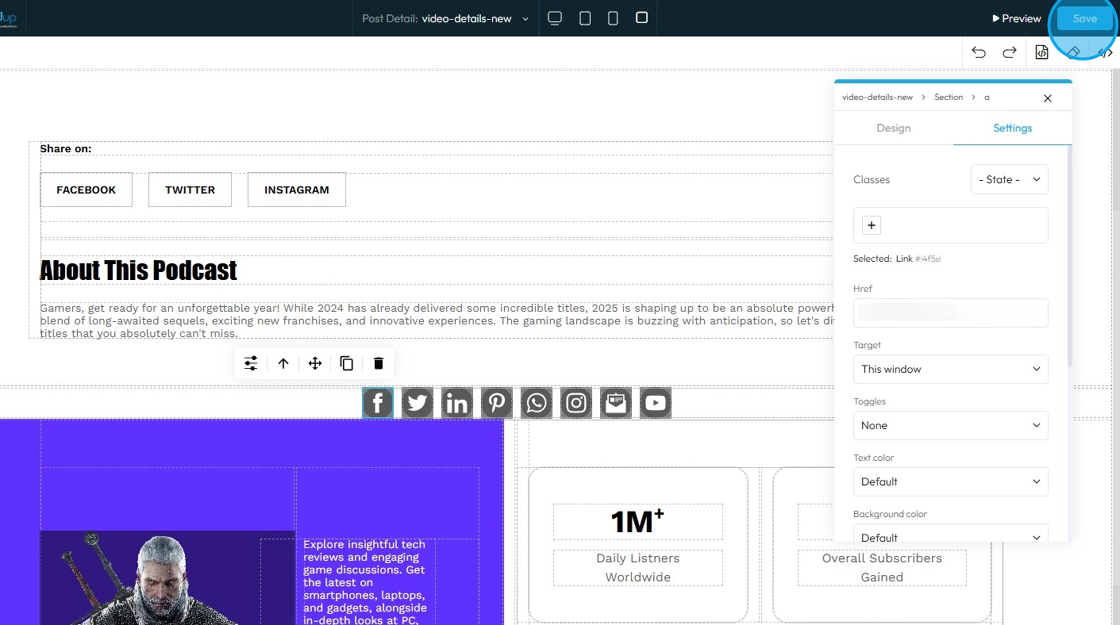The height and width of the screenshot is (625, 1120).
Task: Undo the last change
Action: click(x=979, y=52)
